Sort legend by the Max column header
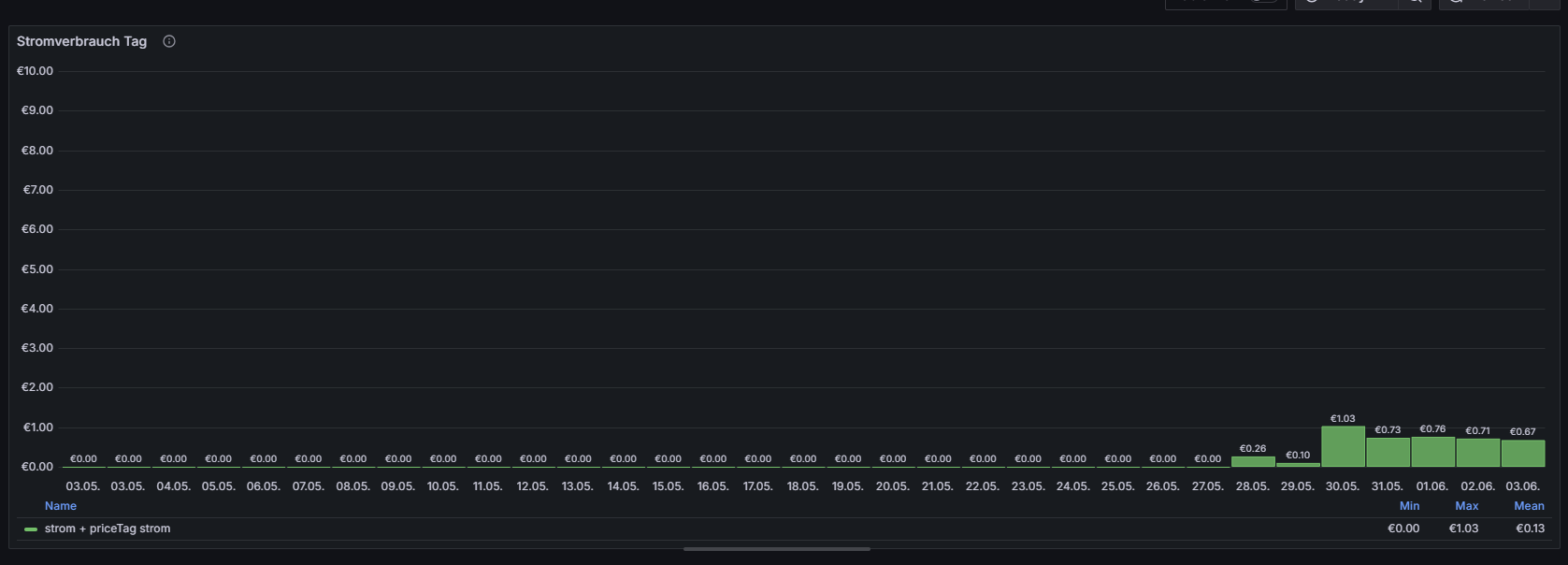This screenshot has height=565, width=1568. tap(1466, 506)
